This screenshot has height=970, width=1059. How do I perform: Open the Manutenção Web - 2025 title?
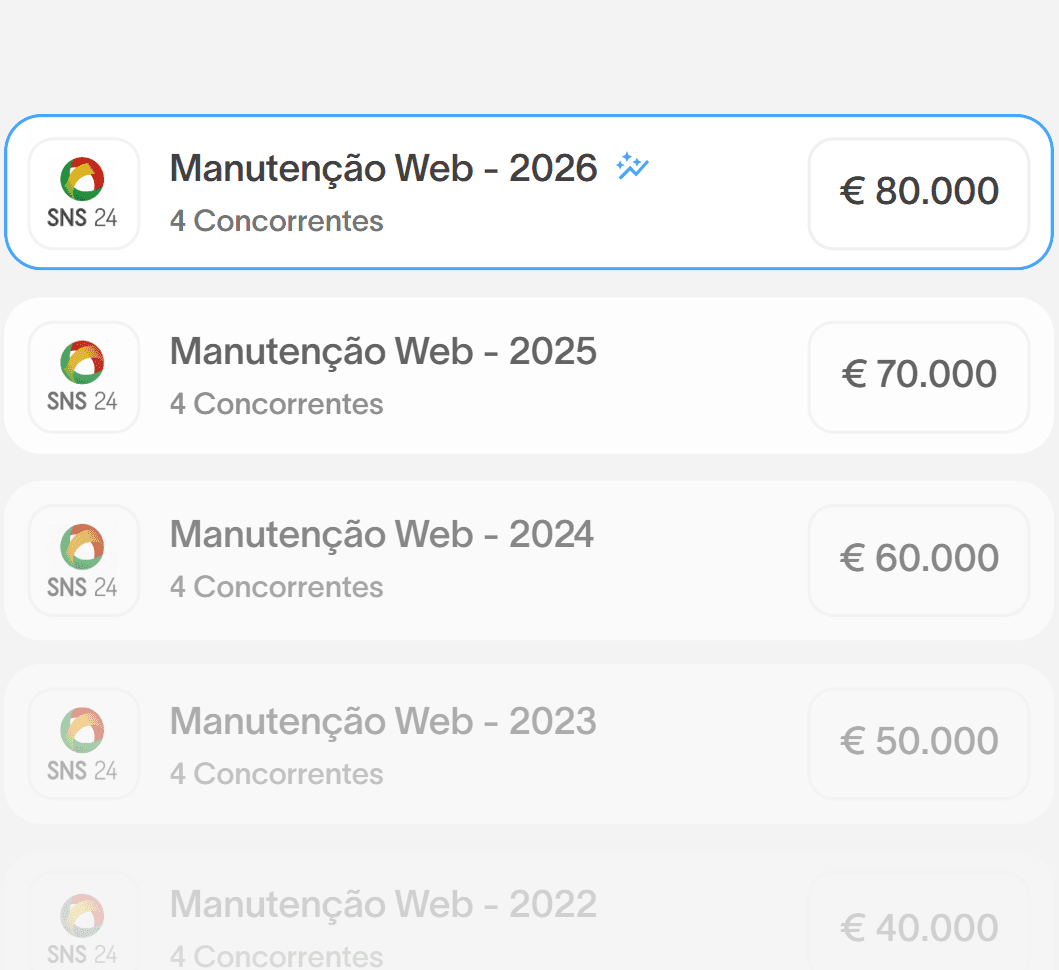tap(383, 351)
